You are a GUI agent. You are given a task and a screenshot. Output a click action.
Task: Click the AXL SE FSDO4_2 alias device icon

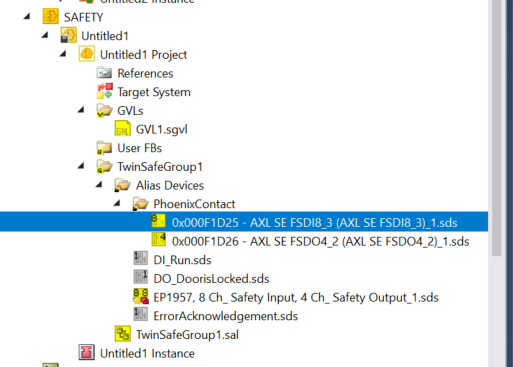coord(158,239)
